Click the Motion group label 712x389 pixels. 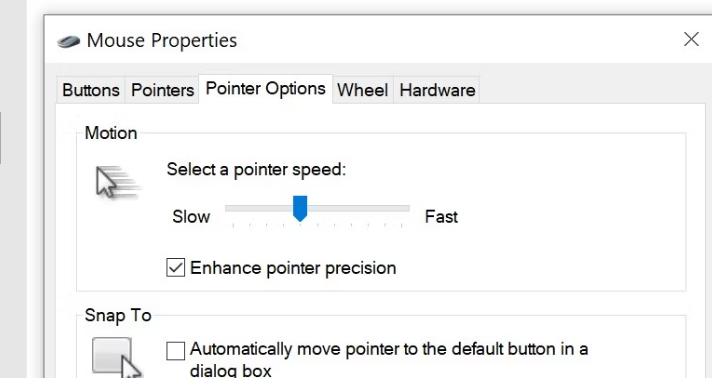pos(111,133)
